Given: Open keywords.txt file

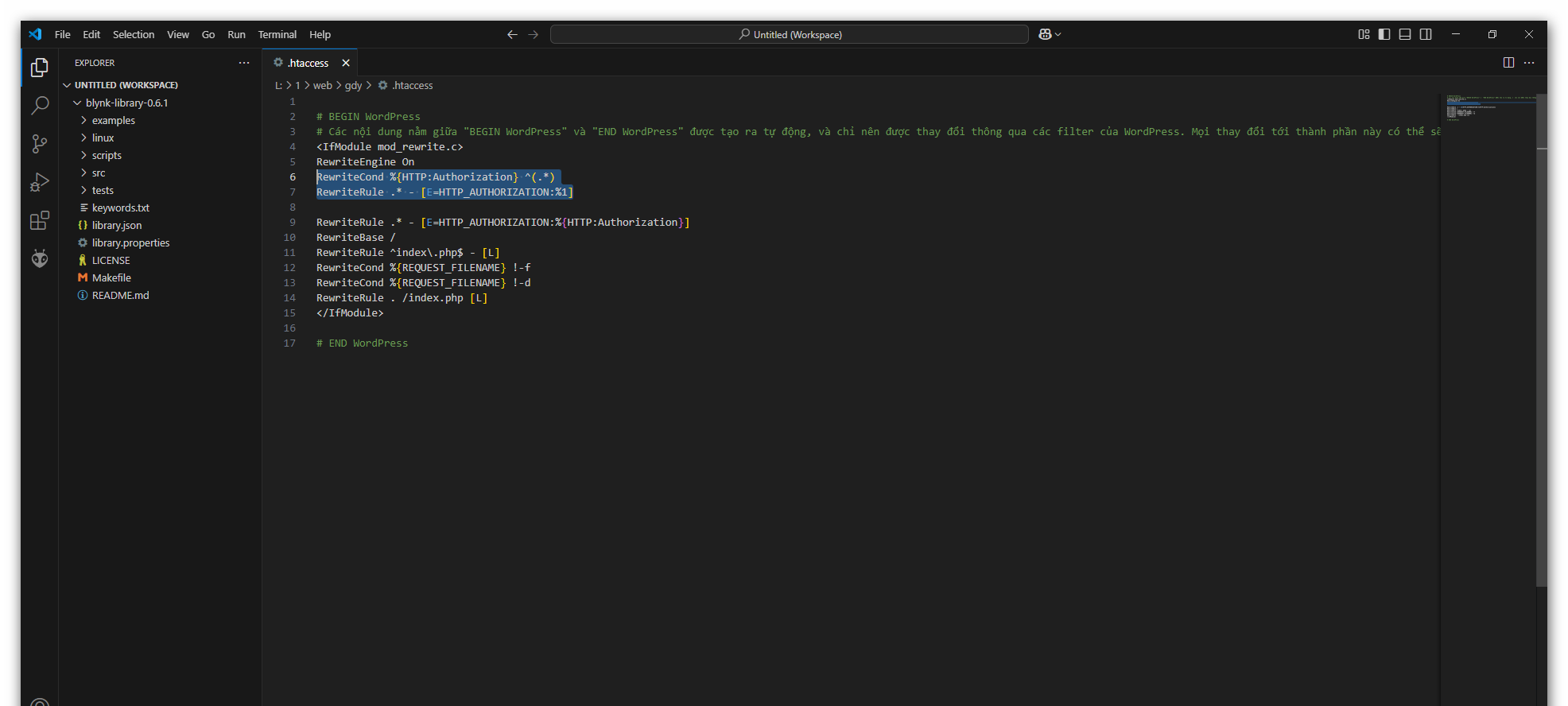Looking at the screenshot, I should tap(161, 208).
